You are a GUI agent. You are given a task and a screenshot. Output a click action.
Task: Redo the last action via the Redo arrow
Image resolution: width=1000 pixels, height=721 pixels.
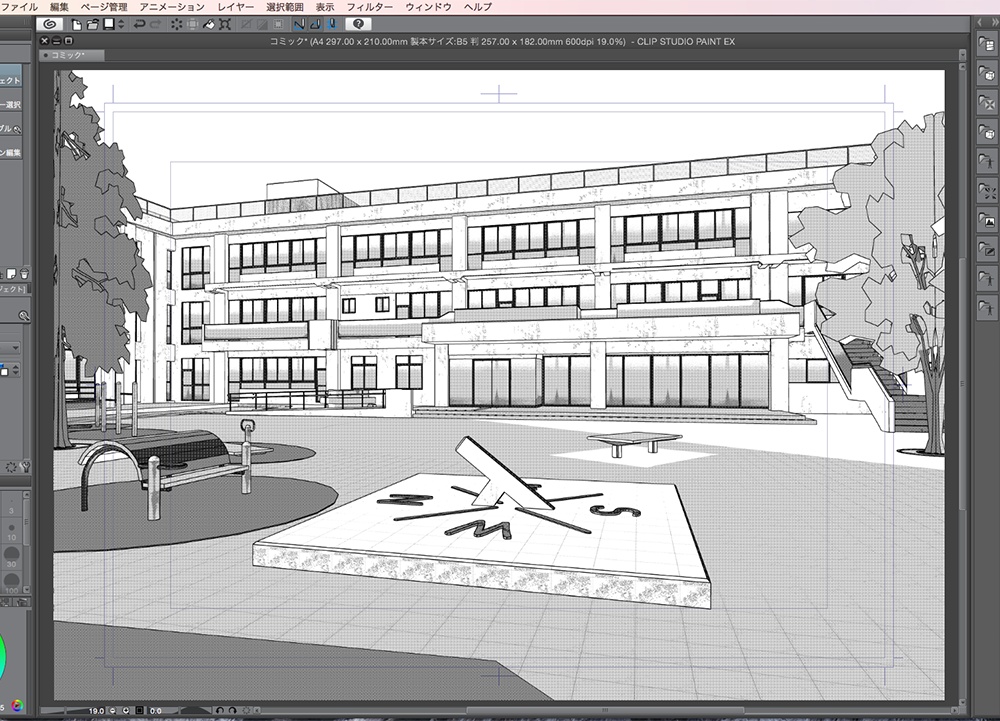[156, 25]
